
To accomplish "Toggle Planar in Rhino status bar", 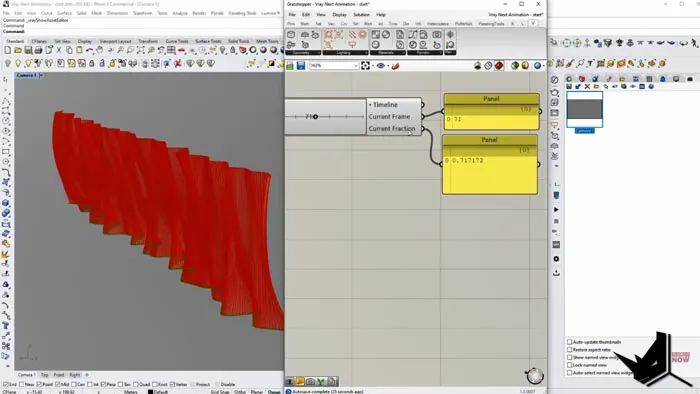I will coord(257,391).
